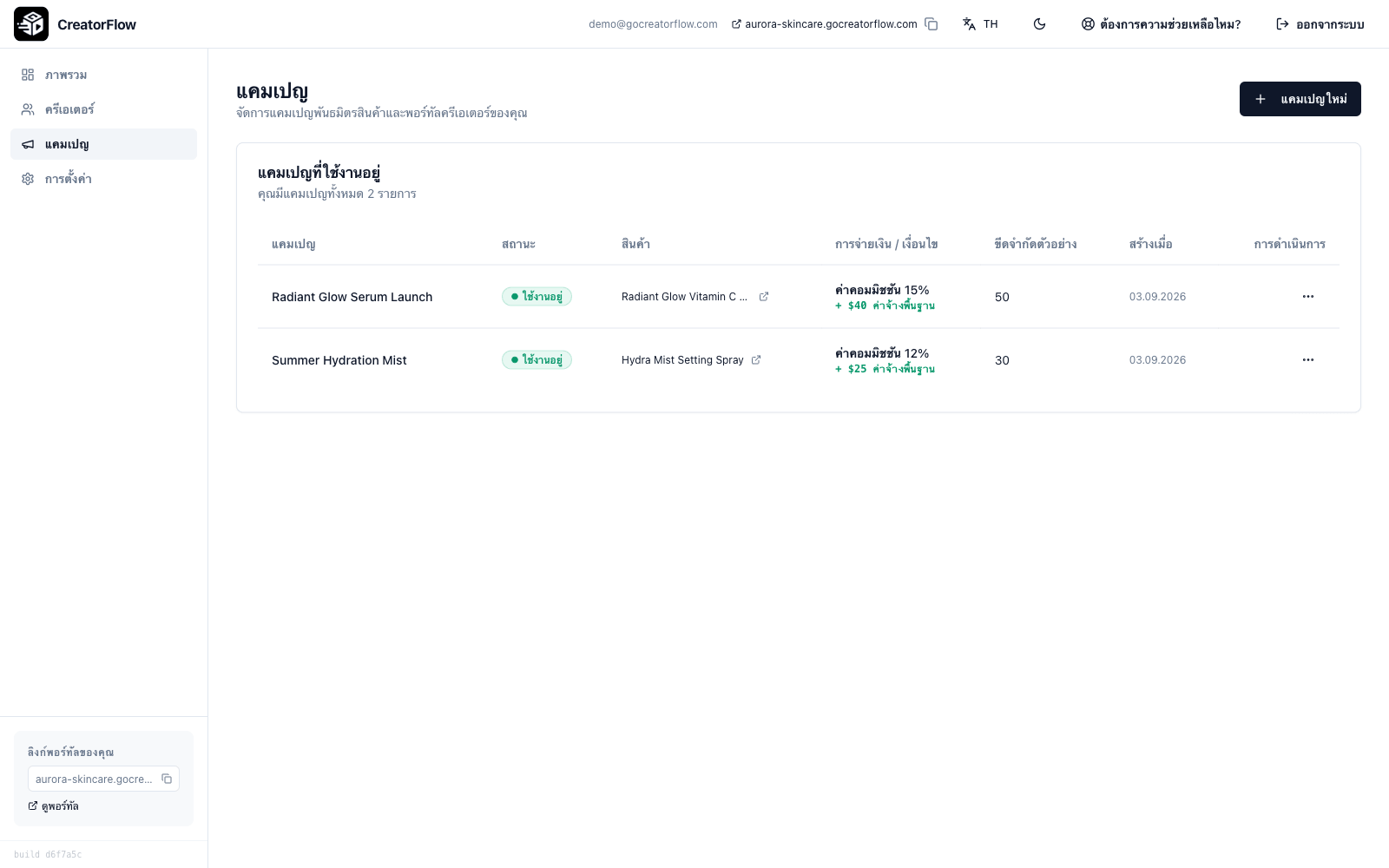Viewport: 1389px width, 868px height.
Task: Open the TH language switcher
Action: pyautogui.click(x=980, y=24)
